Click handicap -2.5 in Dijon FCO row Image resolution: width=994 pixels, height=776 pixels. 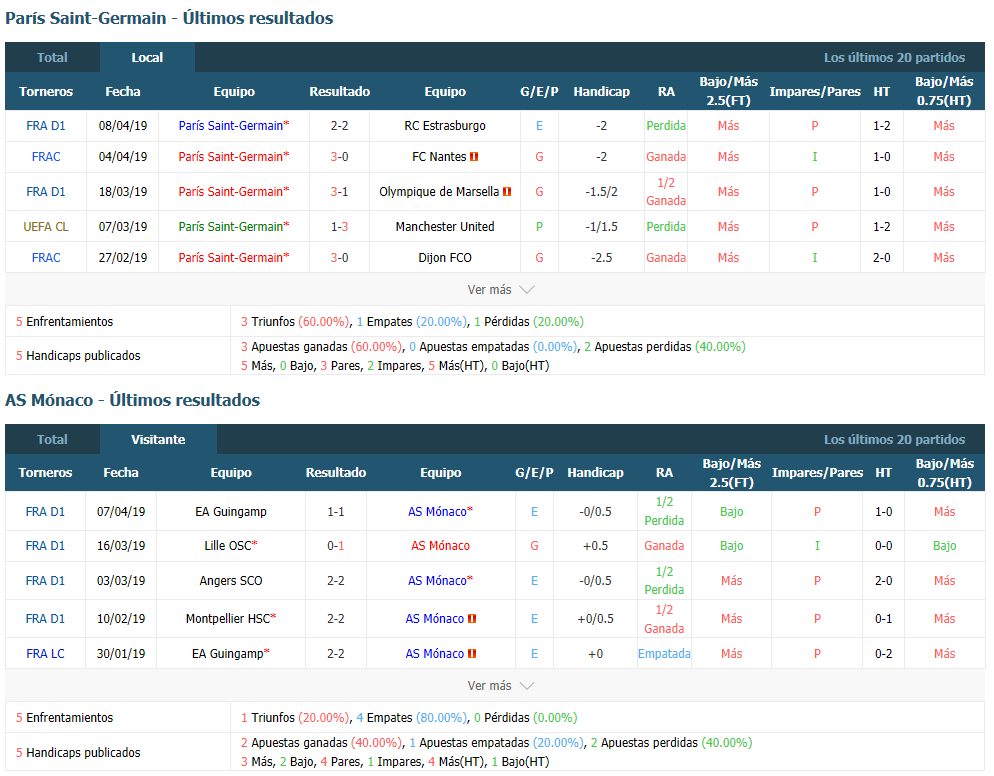[x=601, y=257]
